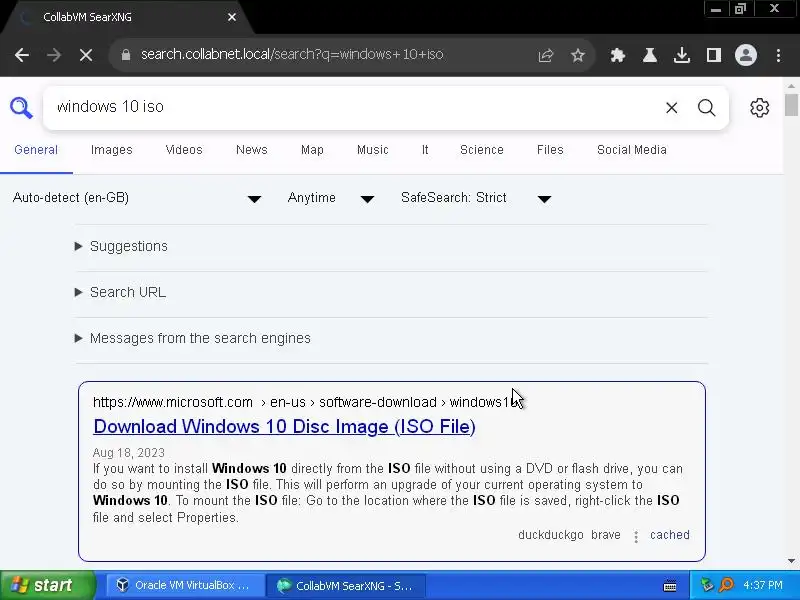Switch to the News tab

252,150
